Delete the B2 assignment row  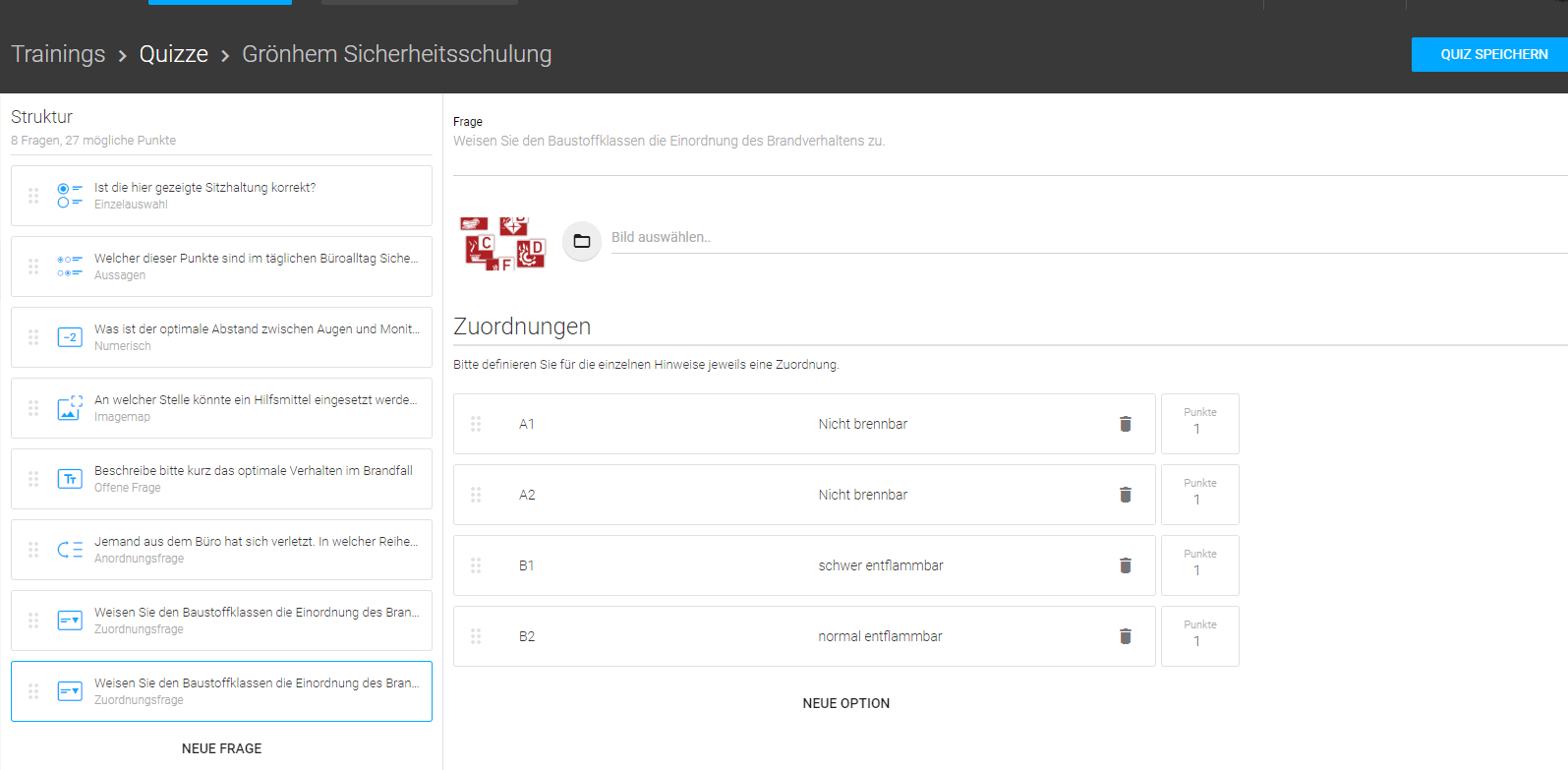coord(1126,636)
